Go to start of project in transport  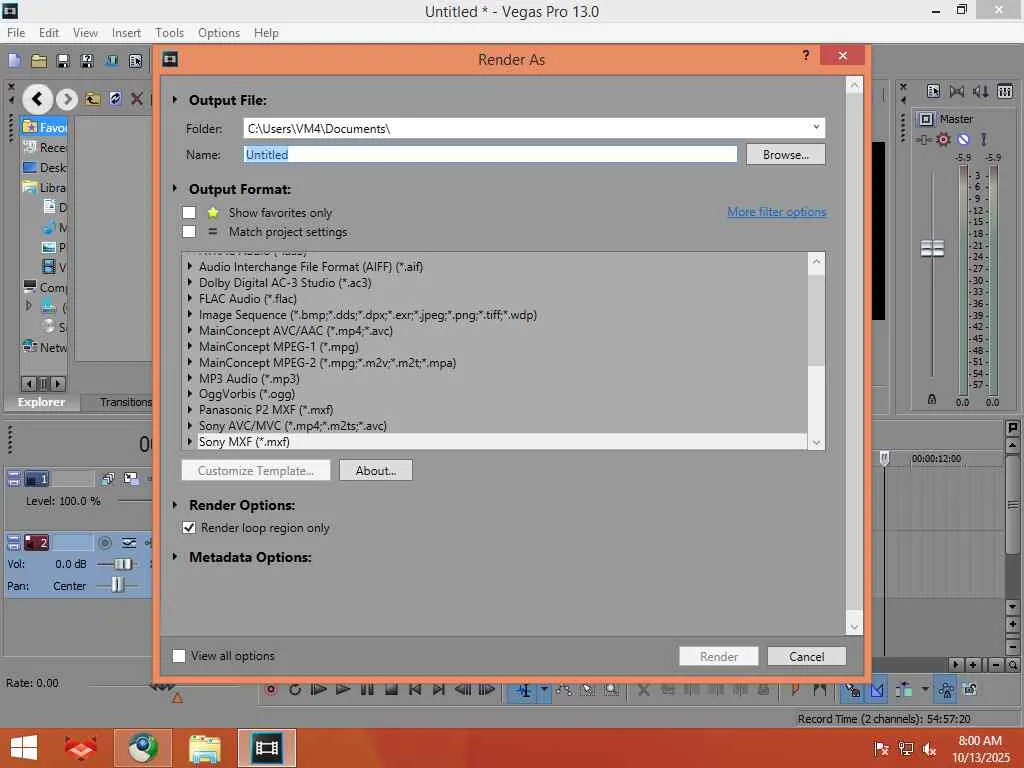415,689
